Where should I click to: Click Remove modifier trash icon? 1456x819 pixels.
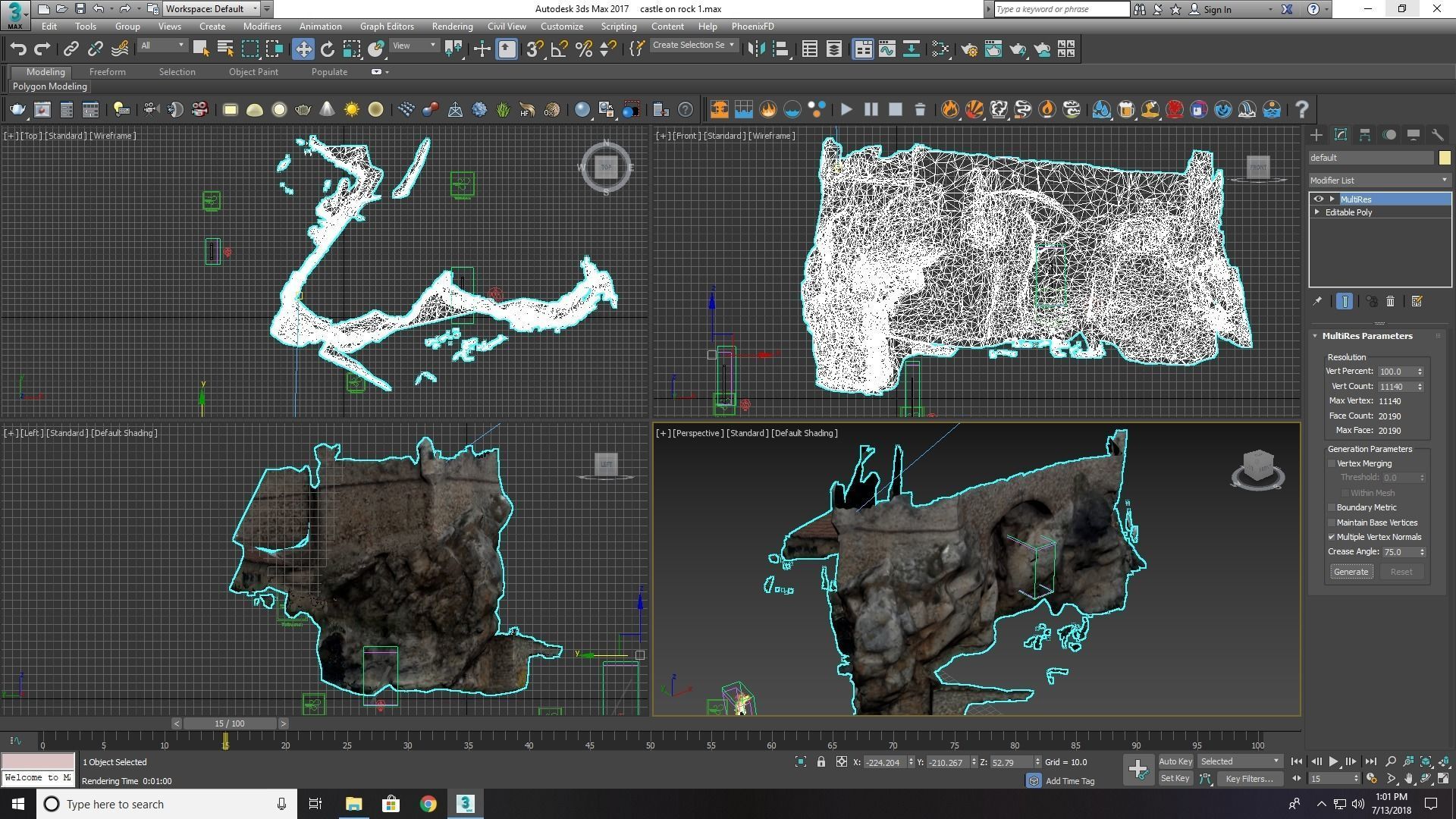click(1390, 302)
